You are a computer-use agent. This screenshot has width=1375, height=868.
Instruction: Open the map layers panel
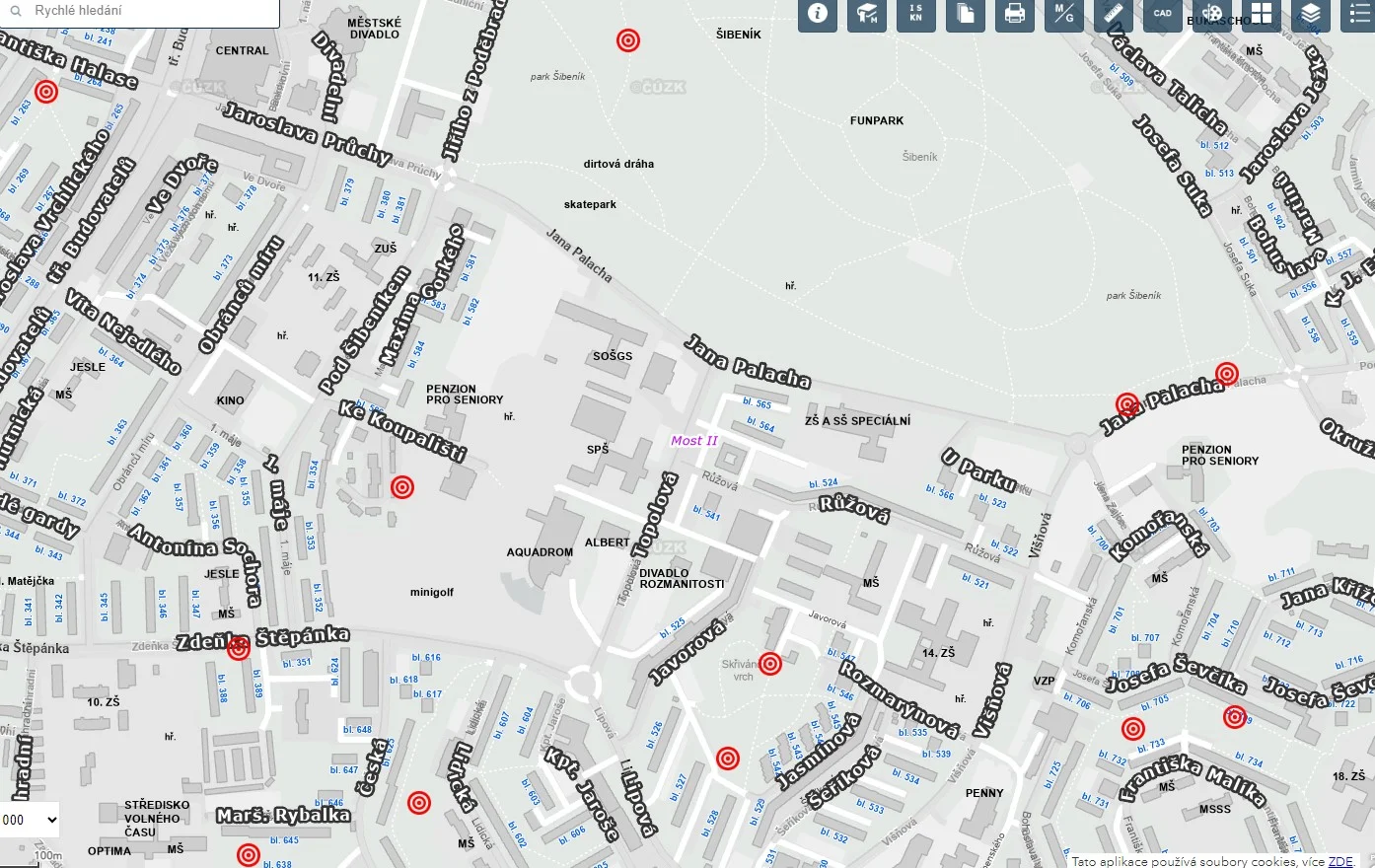[x=1310, y=15]
